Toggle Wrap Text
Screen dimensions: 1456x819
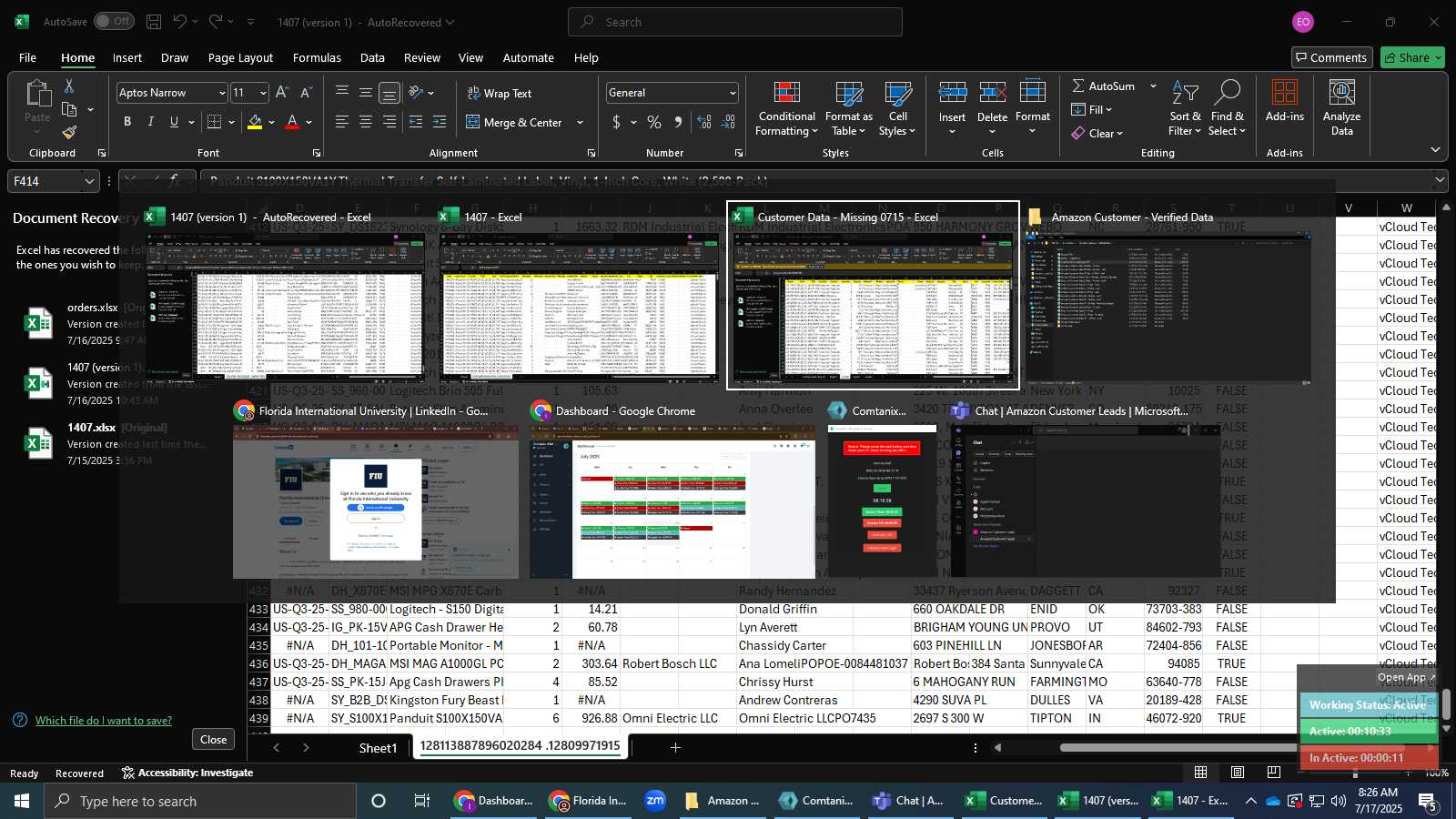point(499,94)
